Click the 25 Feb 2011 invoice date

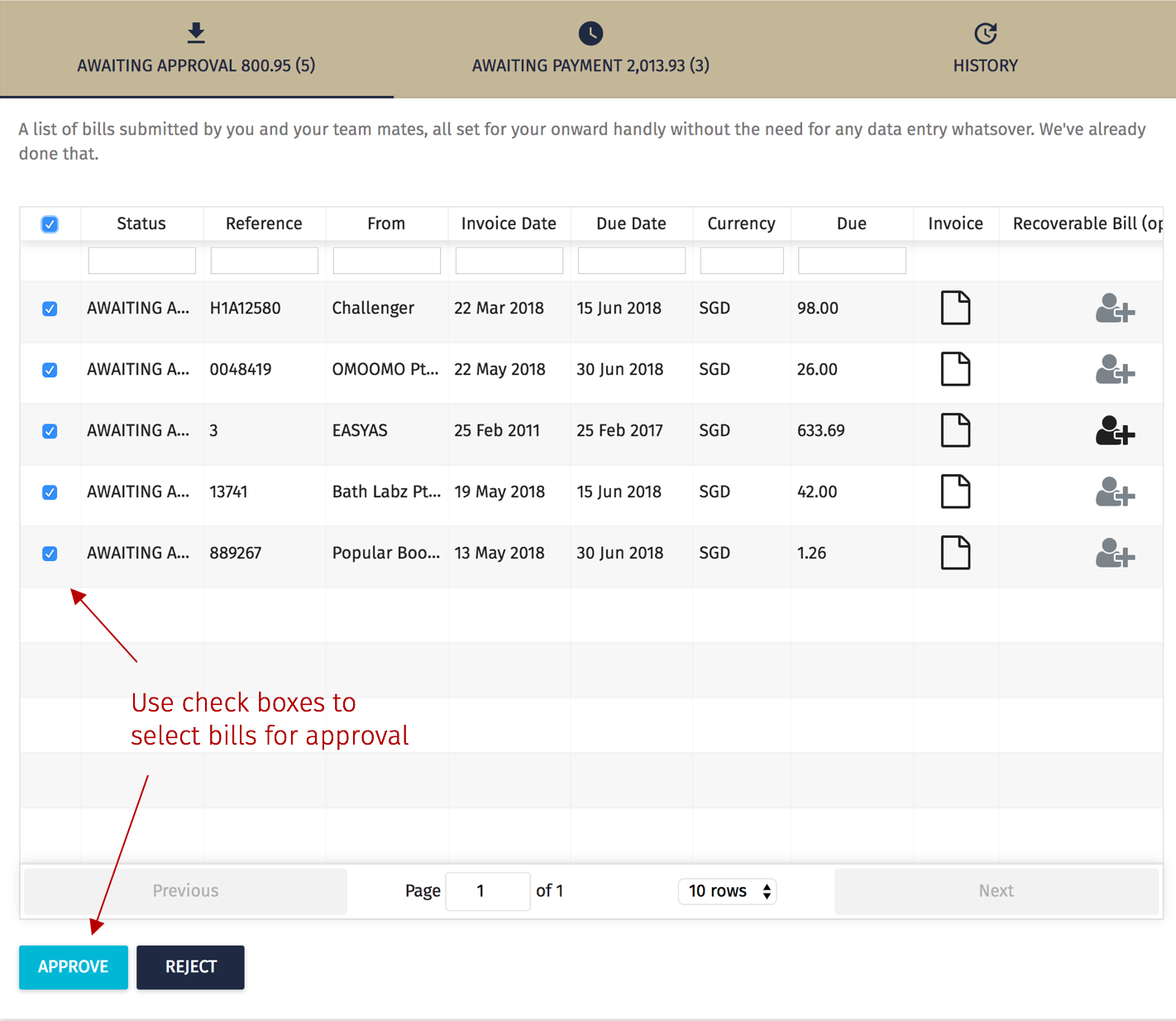497,430
